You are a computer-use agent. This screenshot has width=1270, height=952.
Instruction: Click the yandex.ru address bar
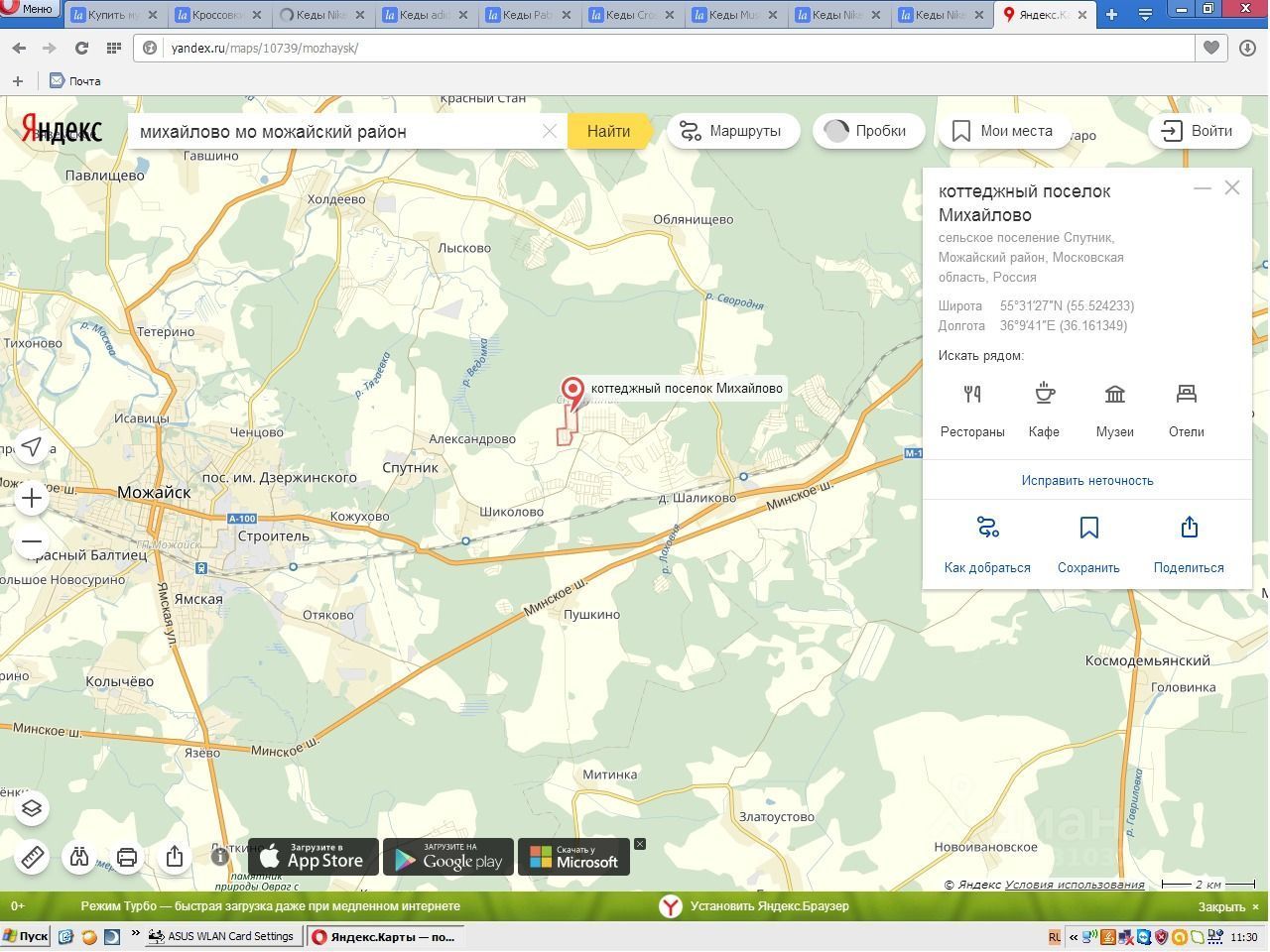[665, 48]
